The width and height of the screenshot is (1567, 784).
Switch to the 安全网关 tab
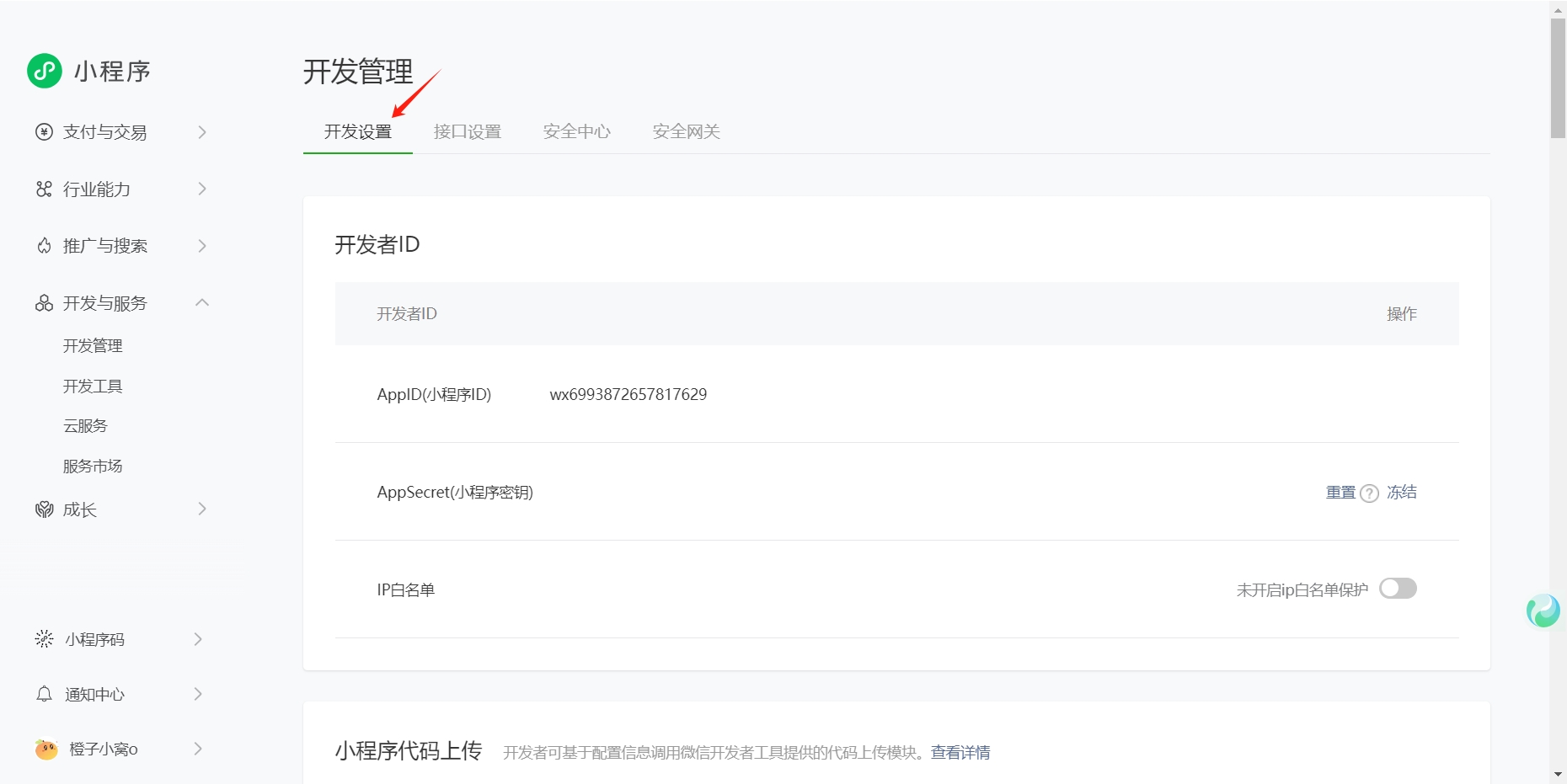click(687, 131)
